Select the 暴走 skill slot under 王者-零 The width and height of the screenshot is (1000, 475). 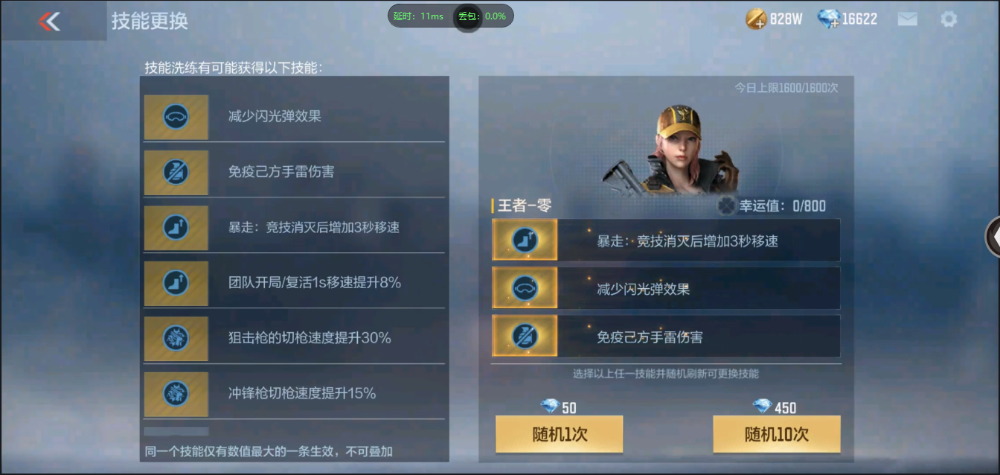(666, 240)
